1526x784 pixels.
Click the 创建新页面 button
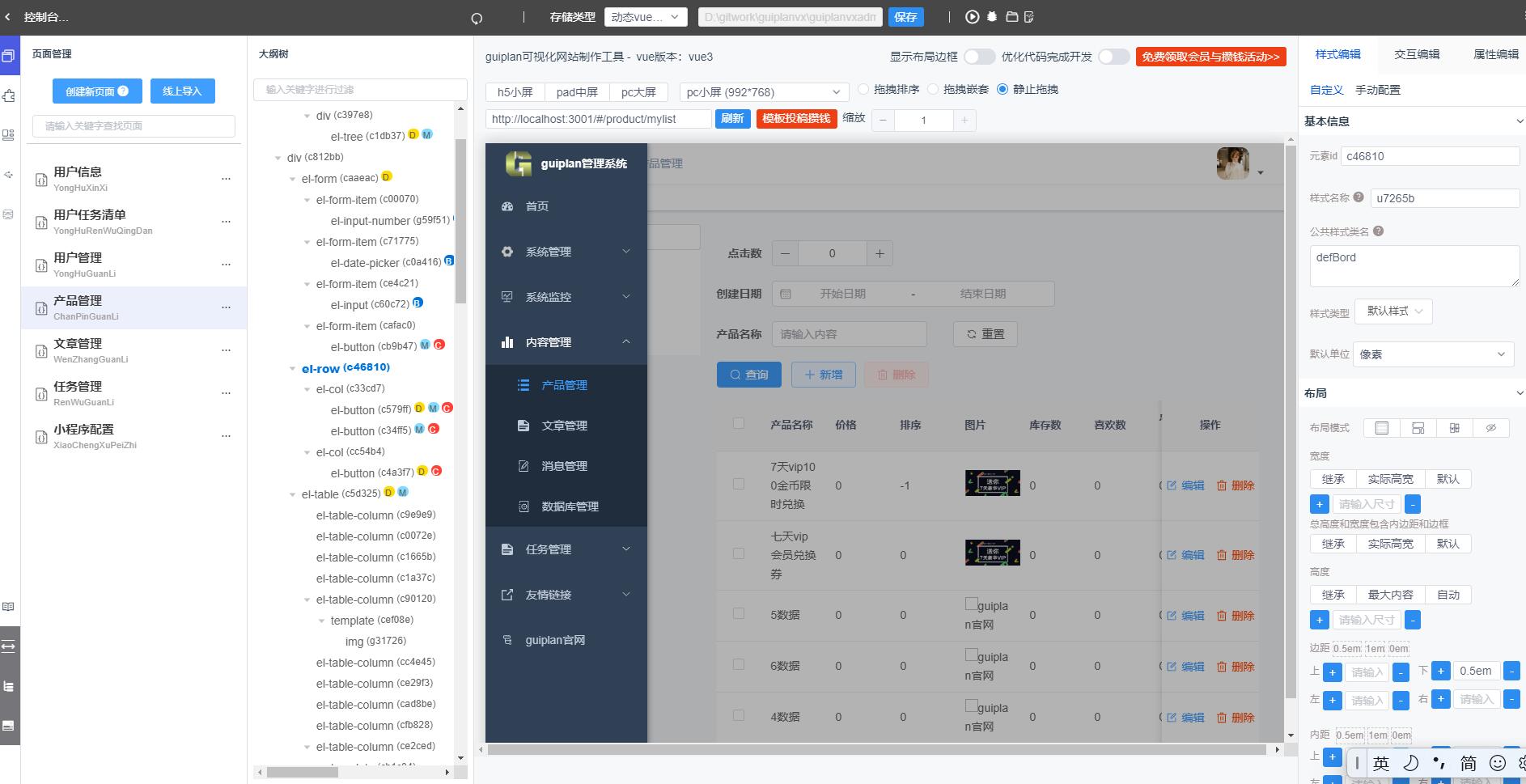tap(97, 91)
